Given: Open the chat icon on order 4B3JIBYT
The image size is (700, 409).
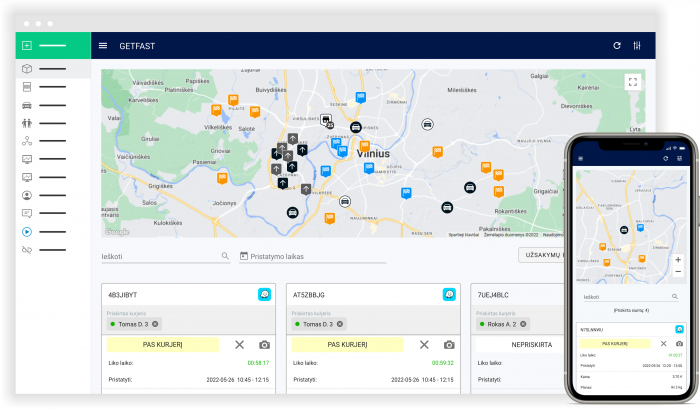Looking at the screenshot, I should tap(264, 294).
